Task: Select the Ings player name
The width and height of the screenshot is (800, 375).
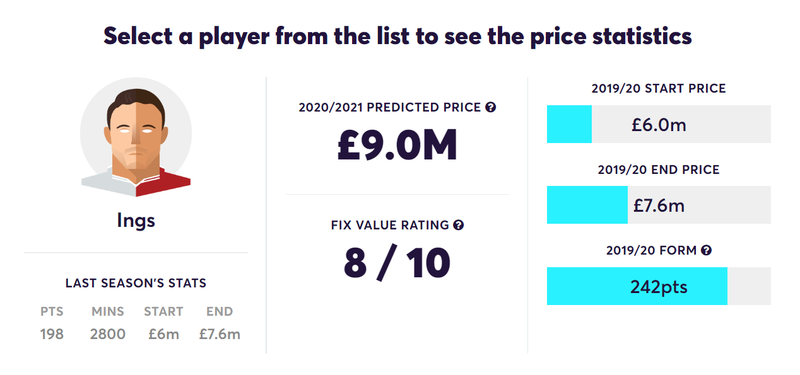Action: (136, 220)
